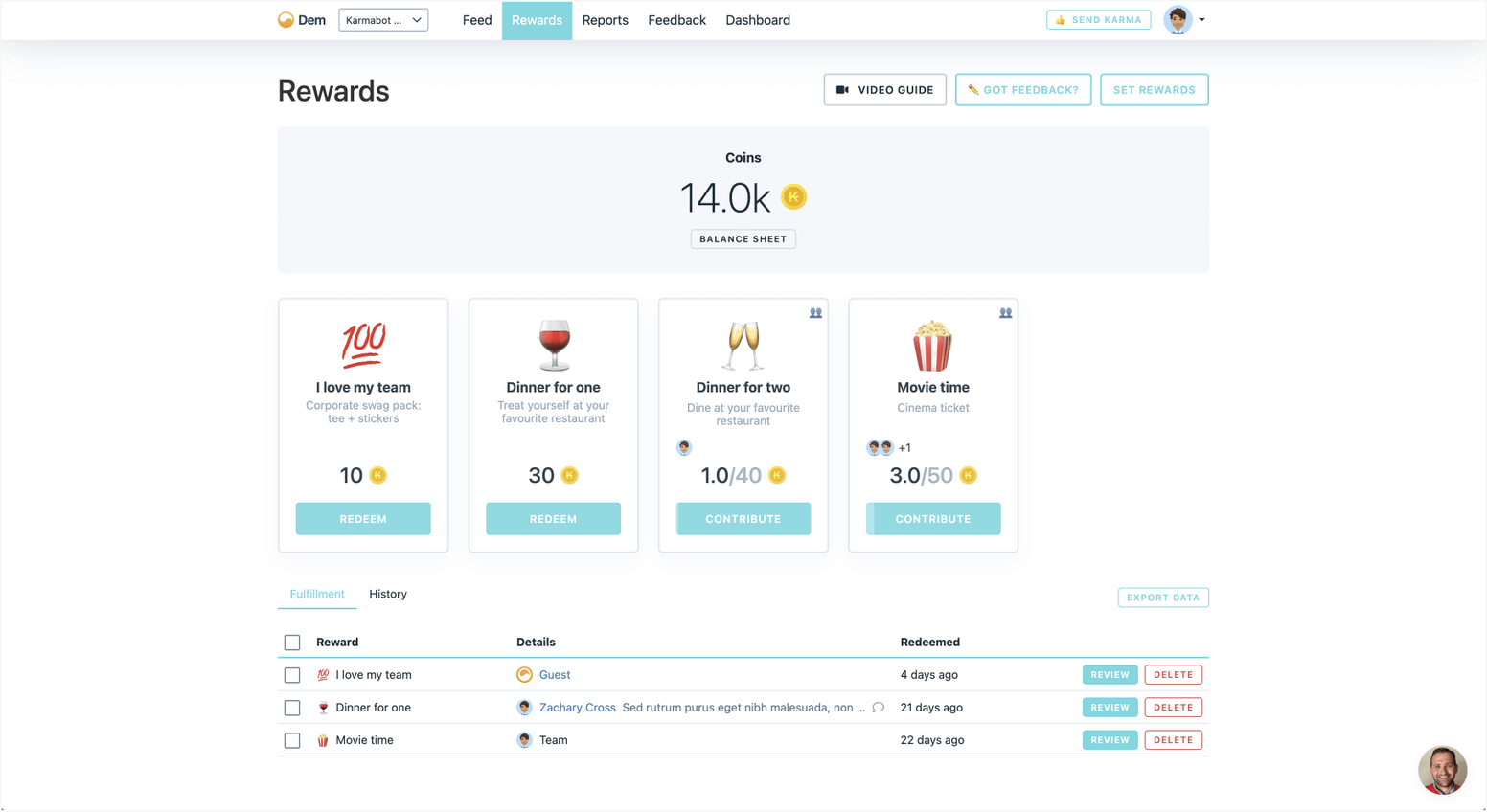Switch to the Fulfillment tab
This screenshot has height=812, width=1487.
click(317, 594)
